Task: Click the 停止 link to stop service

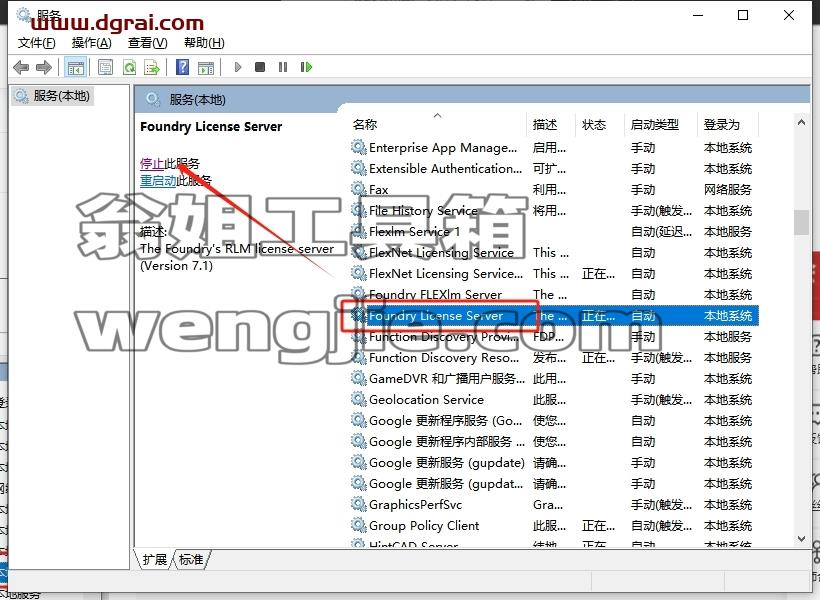Action: click(152, 164)
